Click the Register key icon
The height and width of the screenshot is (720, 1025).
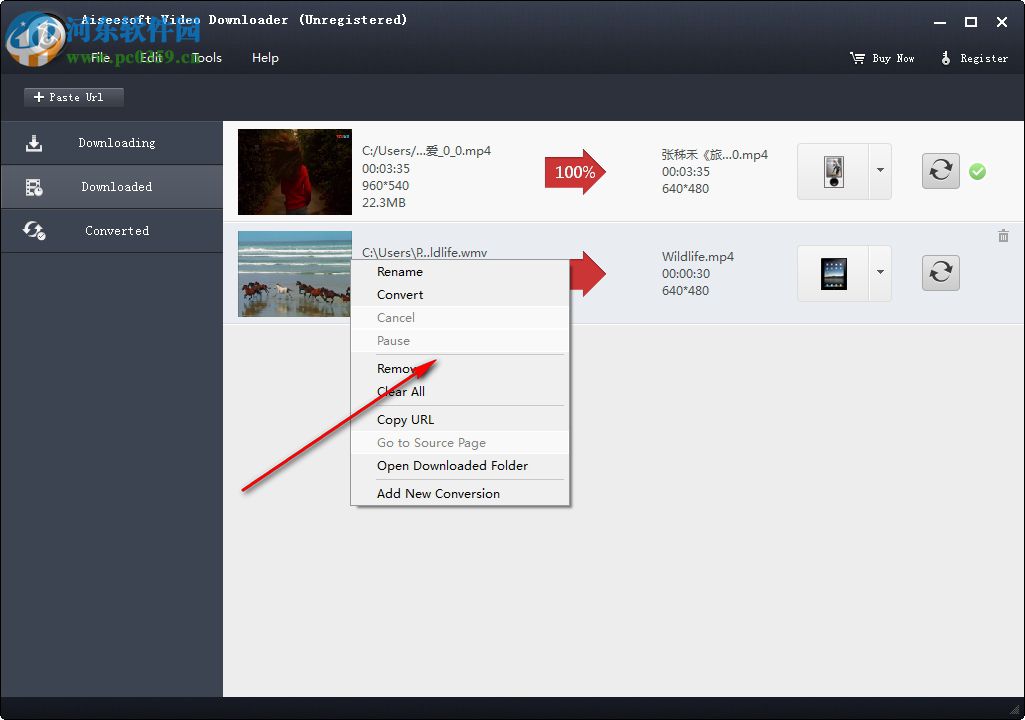point(946,58)
